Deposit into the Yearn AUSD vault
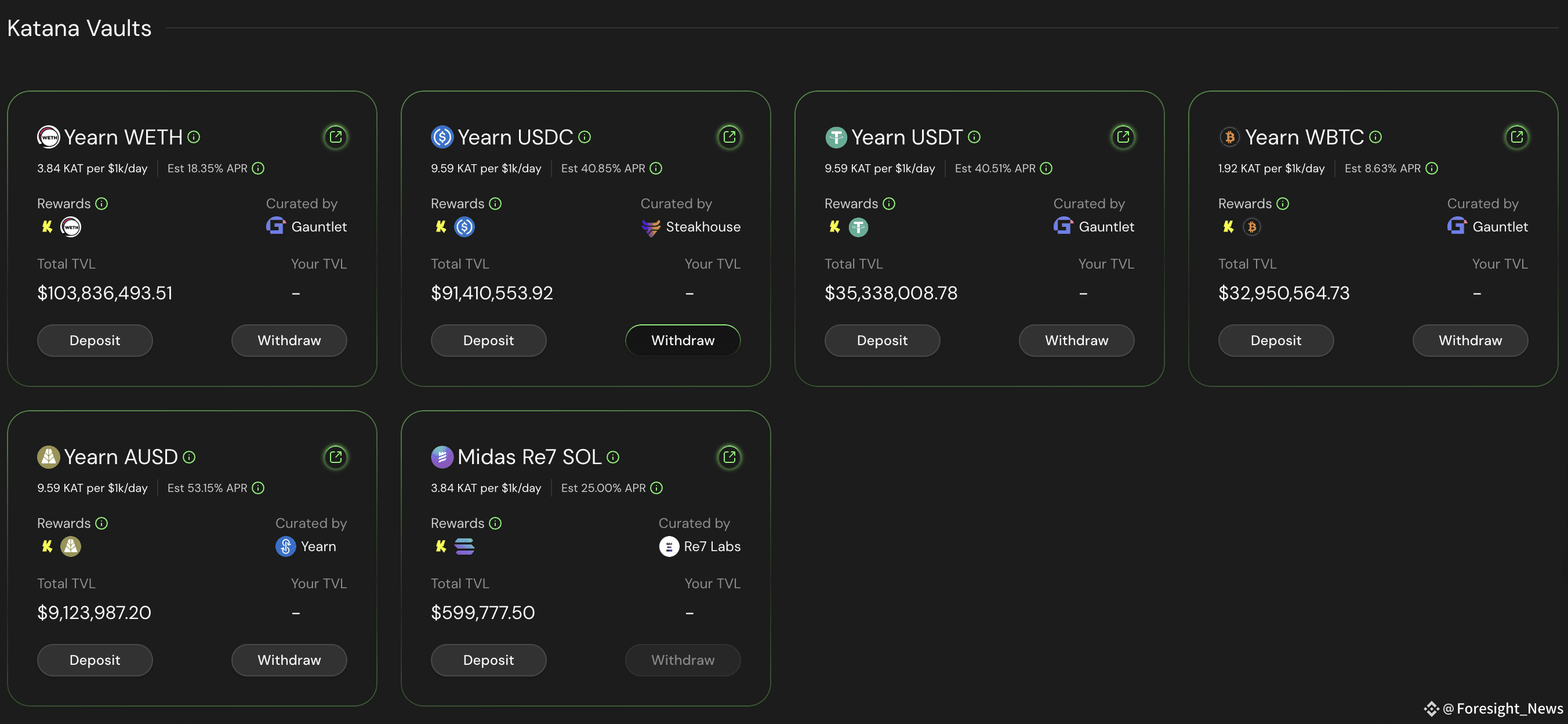 (95, 660)
